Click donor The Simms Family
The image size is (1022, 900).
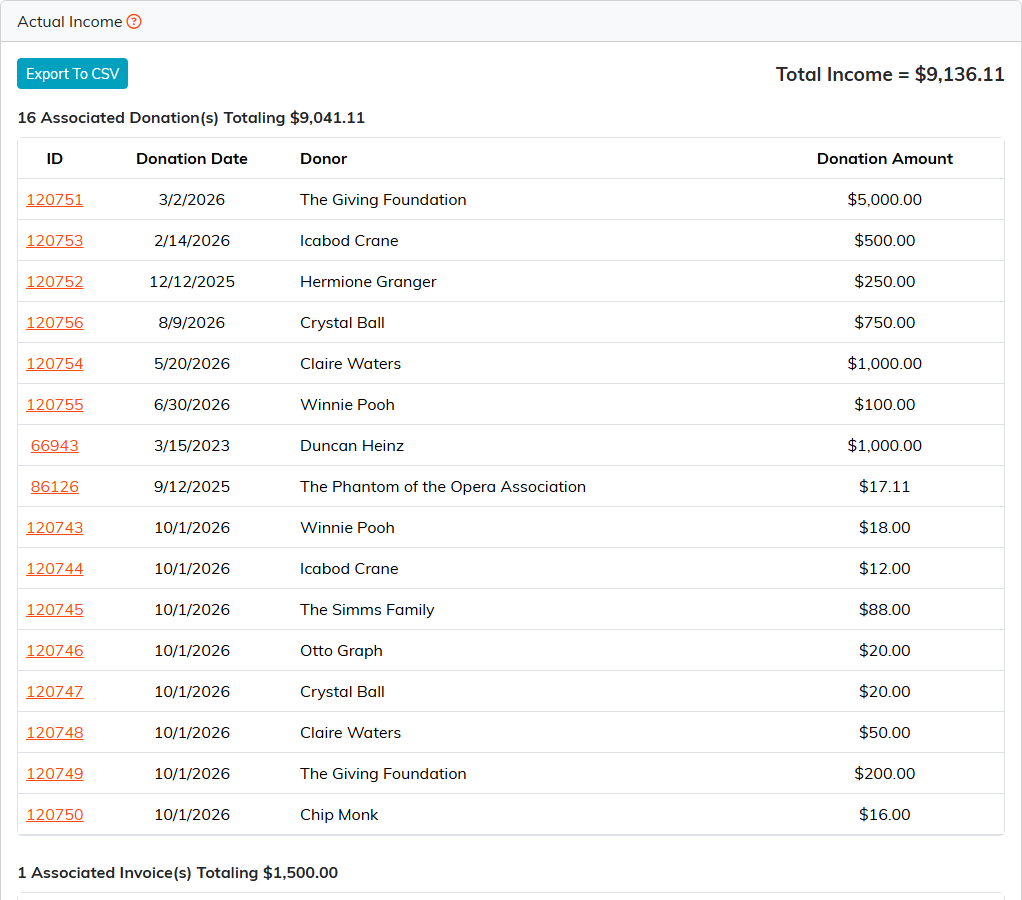(367, 610)
